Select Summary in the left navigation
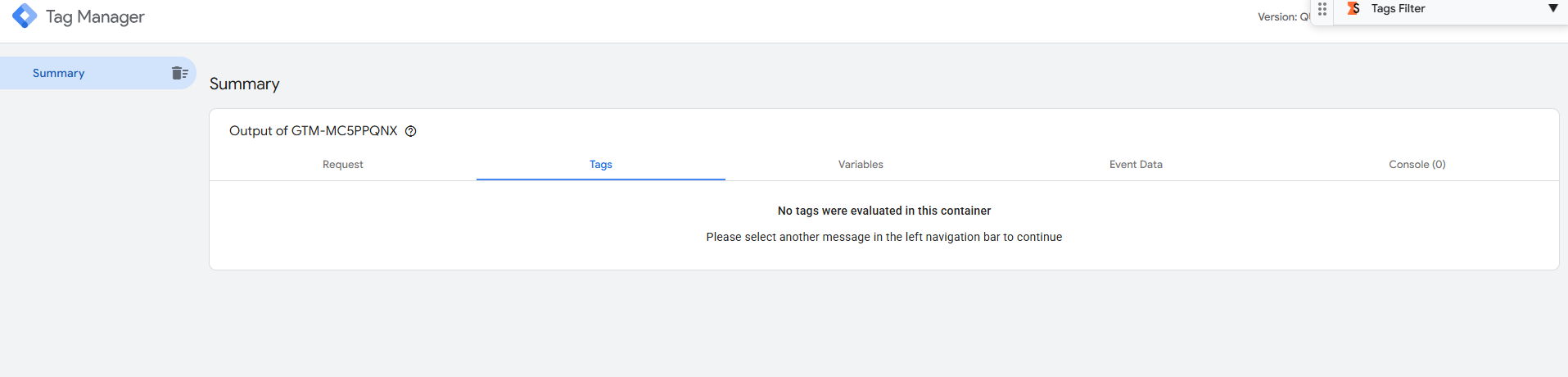Screen dimensions: 1568x377 (59, 73)
